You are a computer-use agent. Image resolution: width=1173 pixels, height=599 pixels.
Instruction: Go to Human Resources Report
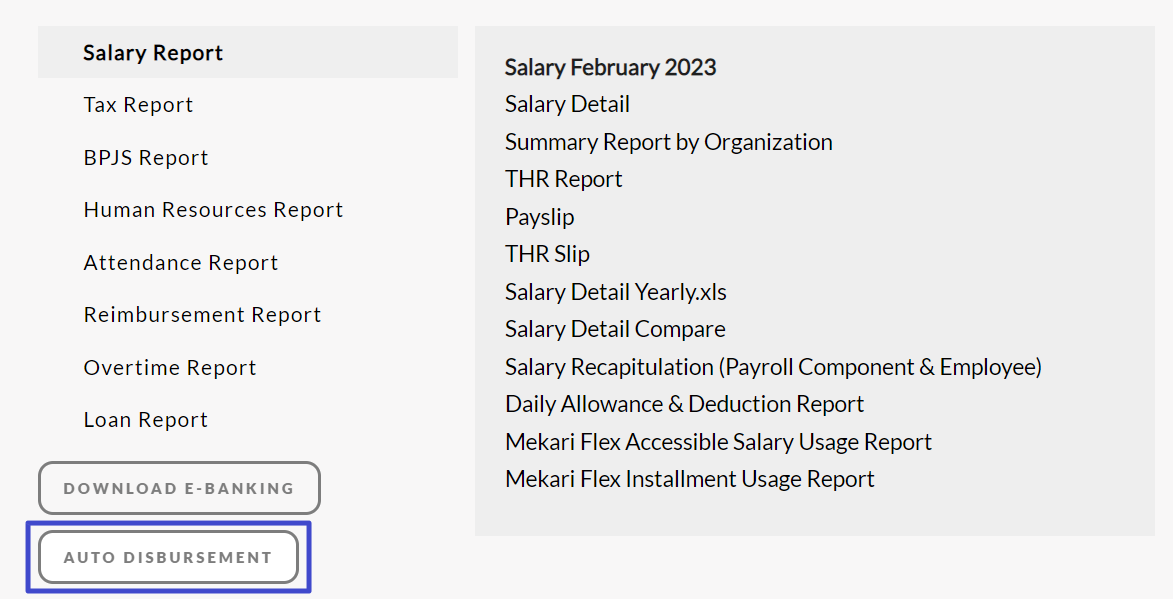point(213,210)
